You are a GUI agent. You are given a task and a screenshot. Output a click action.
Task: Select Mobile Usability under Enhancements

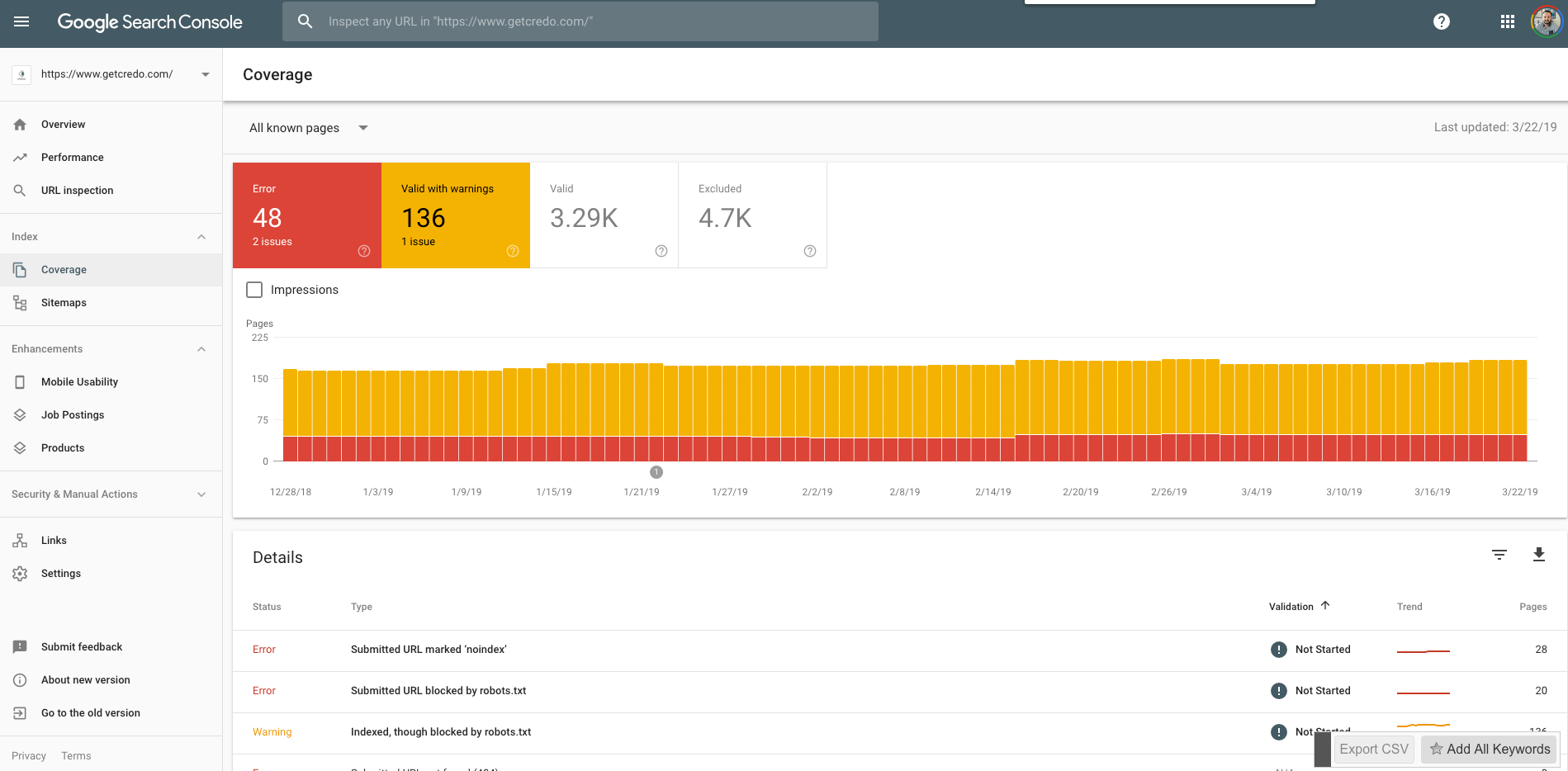[79, 381]
